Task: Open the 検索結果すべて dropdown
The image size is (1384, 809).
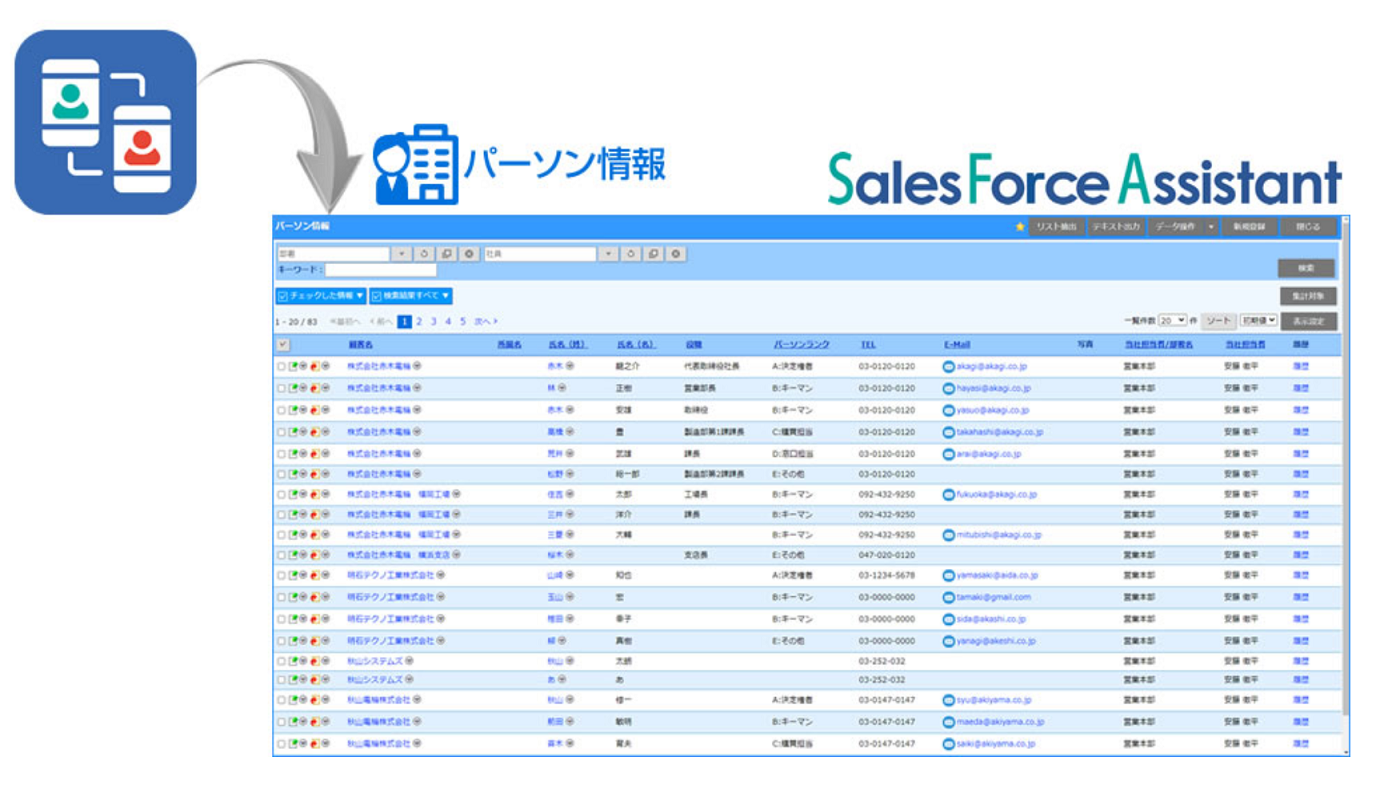Action: pyautogui.click(x=411, y=296)
